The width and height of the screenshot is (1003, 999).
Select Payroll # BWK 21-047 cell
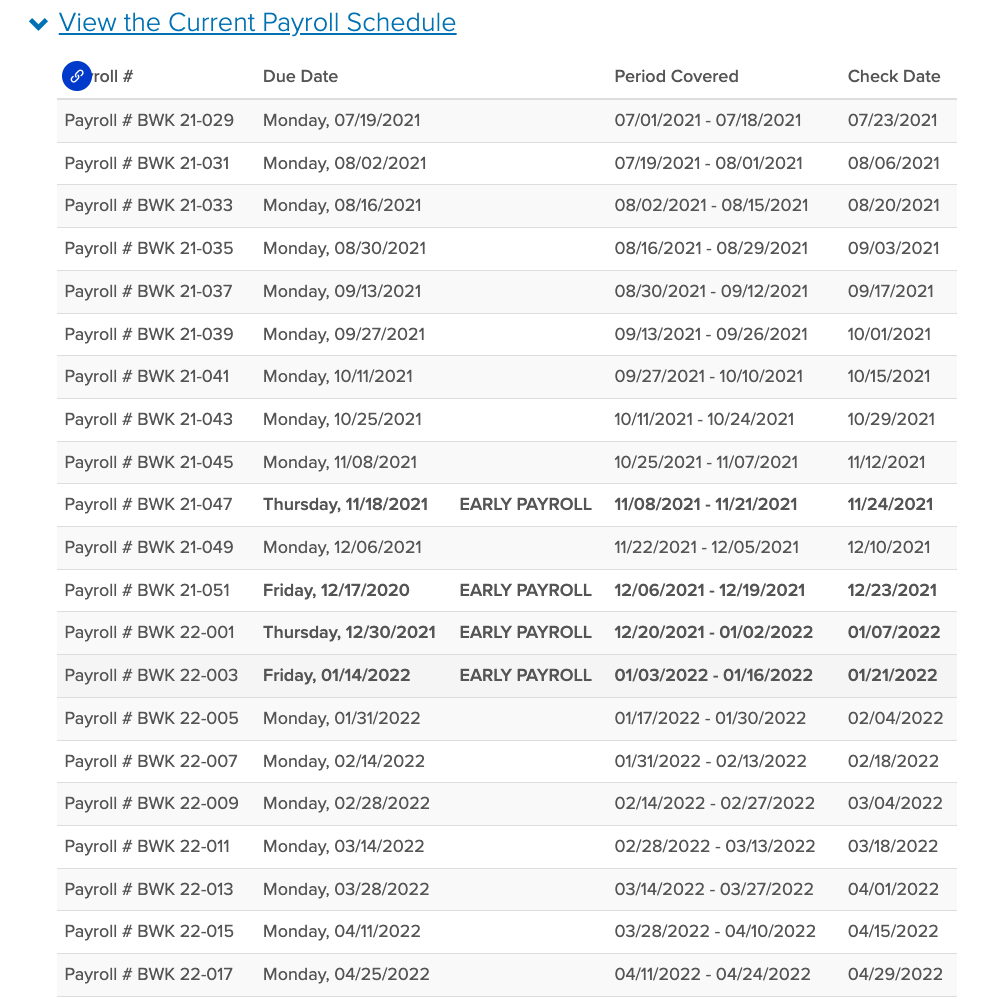(x=148, y=504)
